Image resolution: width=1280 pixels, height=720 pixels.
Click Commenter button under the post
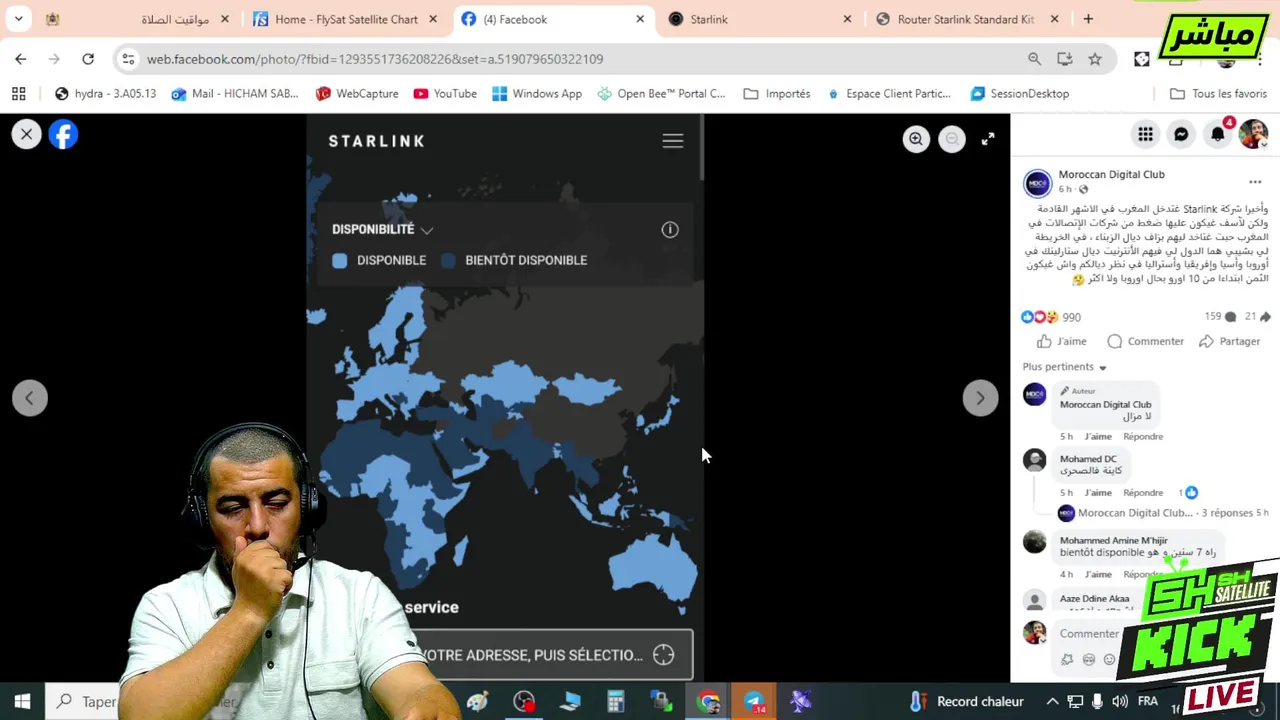pos(1146,341)
